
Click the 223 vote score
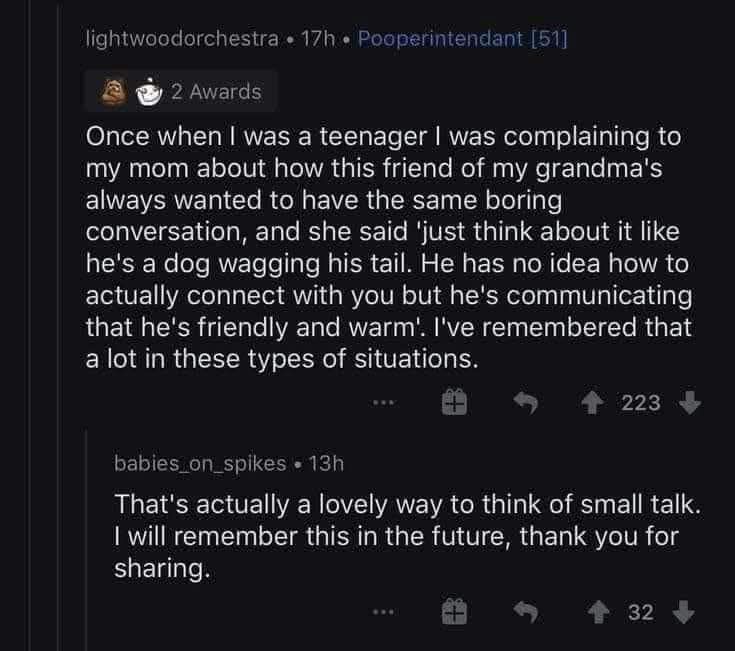click(x=641, y=402)
